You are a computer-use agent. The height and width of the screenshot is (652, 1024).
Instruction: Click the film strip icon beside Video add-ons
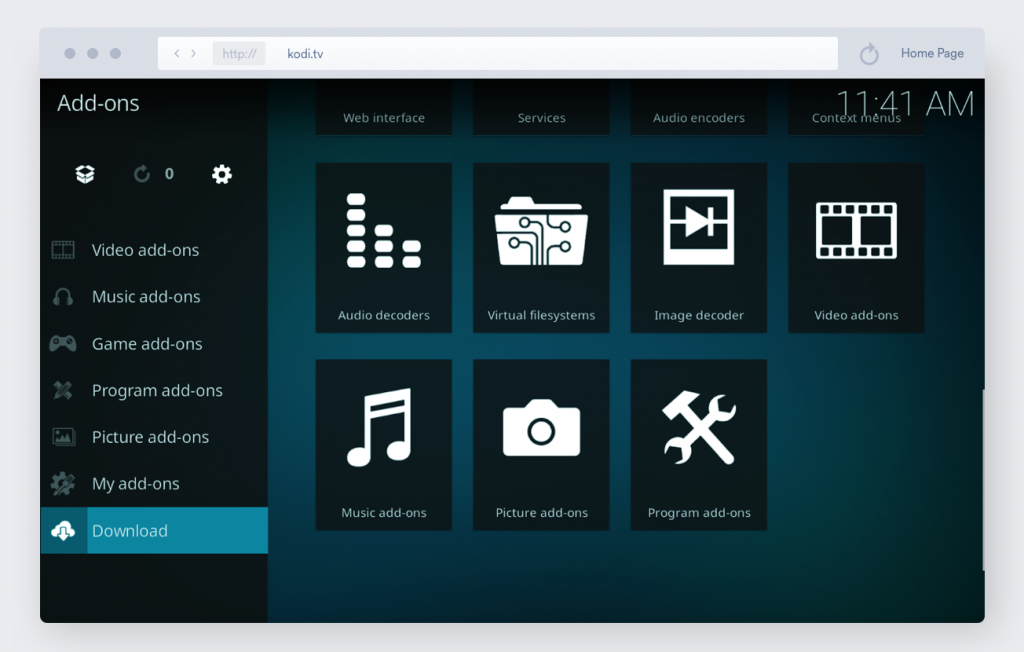[63, 250]
